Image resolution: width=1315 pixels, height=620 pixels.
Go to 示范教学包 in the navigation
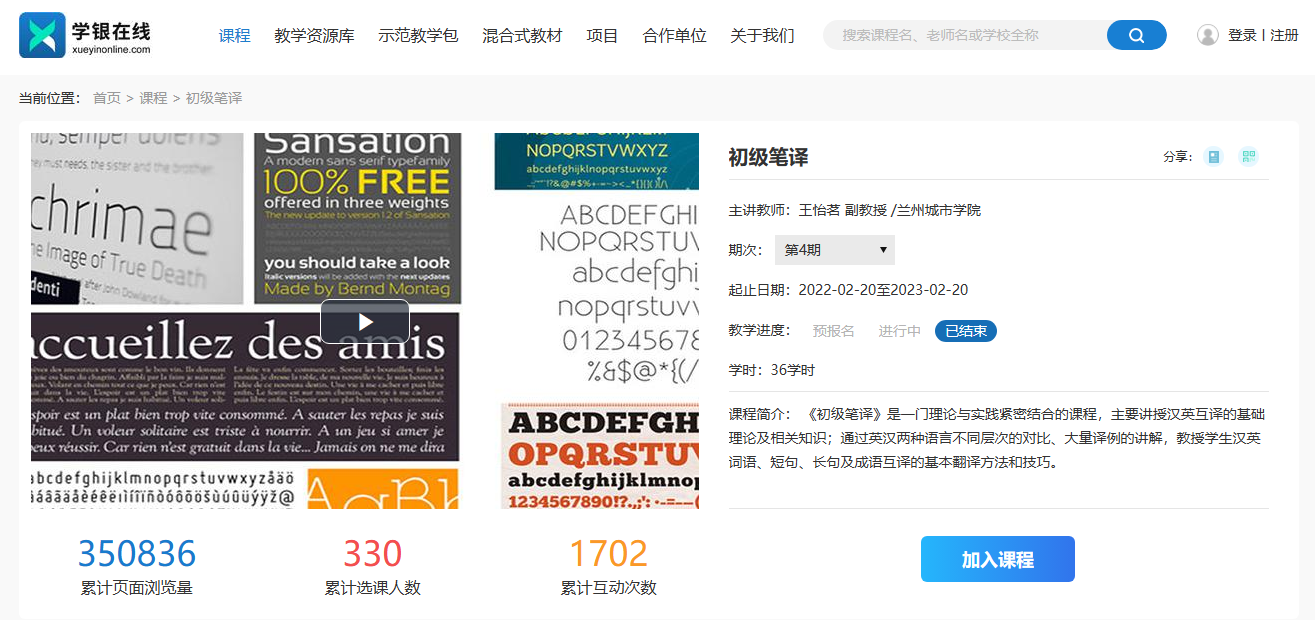click(x=418, y=35)
